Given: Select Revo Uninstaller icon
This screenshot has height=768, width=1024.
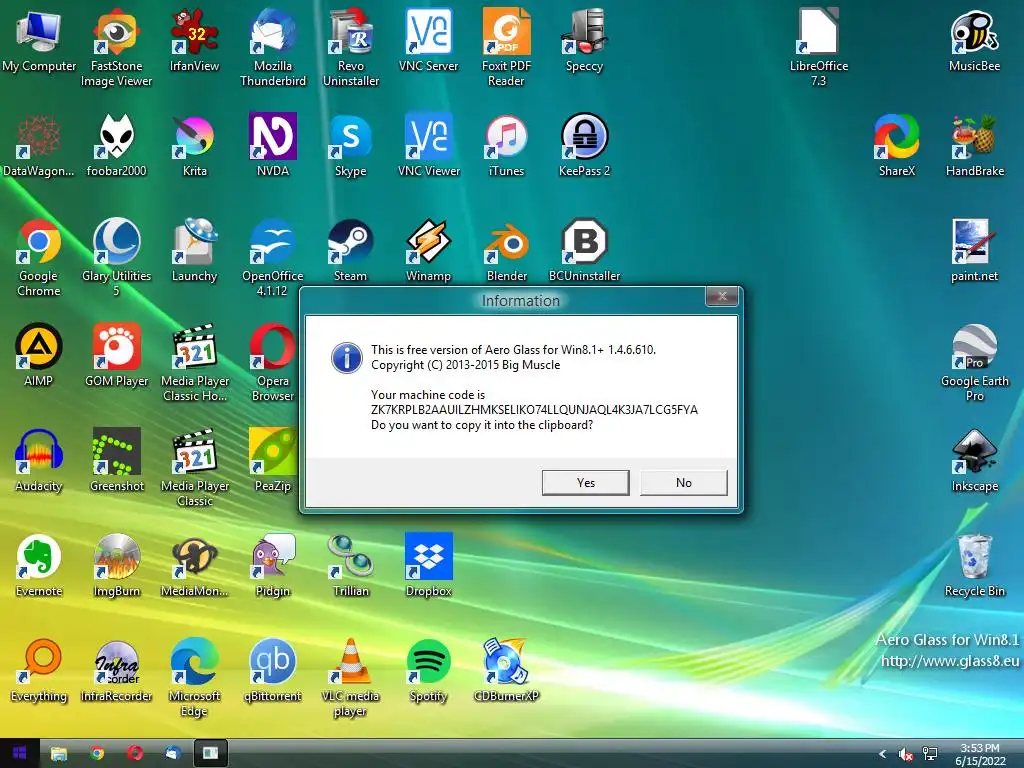Looking at the screenshot, I should (x=351, y=47).
